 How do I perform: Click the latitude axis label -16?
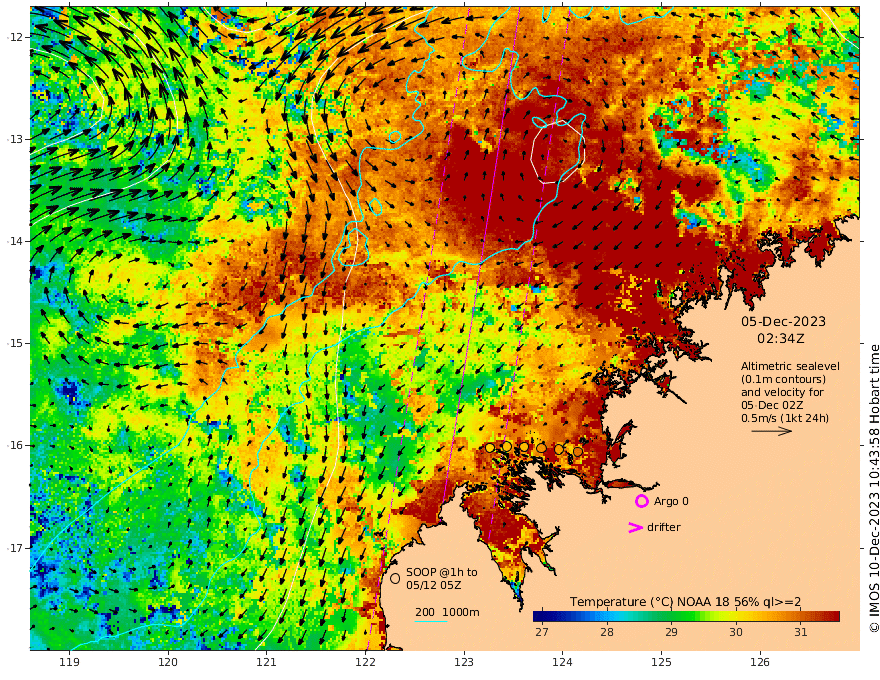15,445
